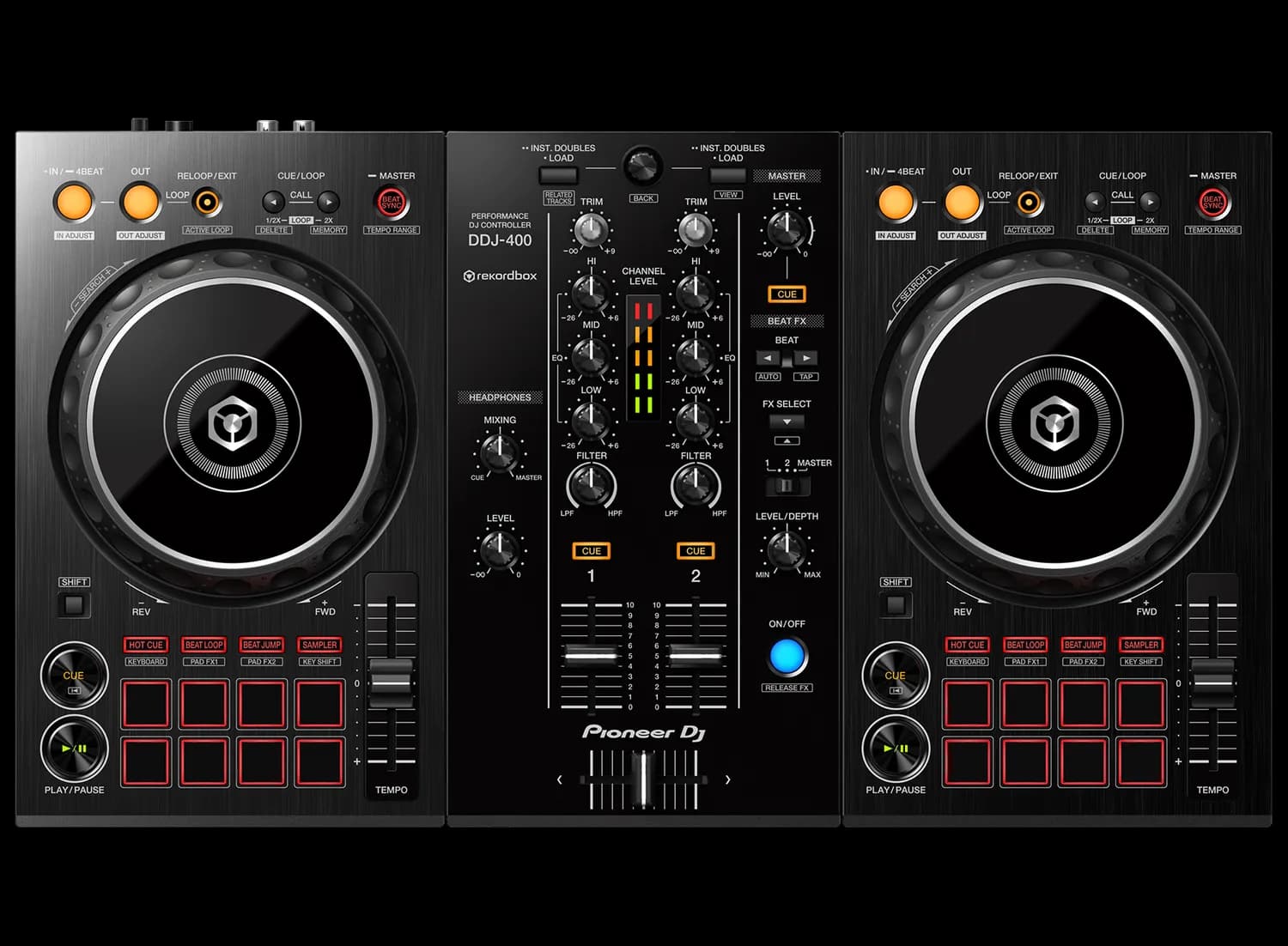Click the right deck IN/4BEAT loop button
This screenshot has height=946, width=1288.
(896, 203)
